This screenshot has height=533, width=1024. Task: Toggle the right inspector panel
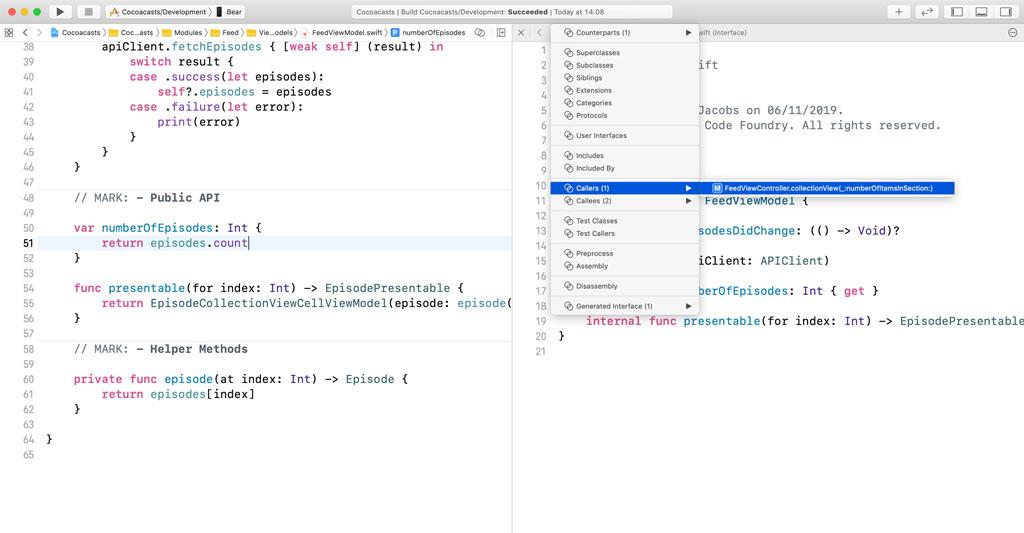click(1006, 12)
